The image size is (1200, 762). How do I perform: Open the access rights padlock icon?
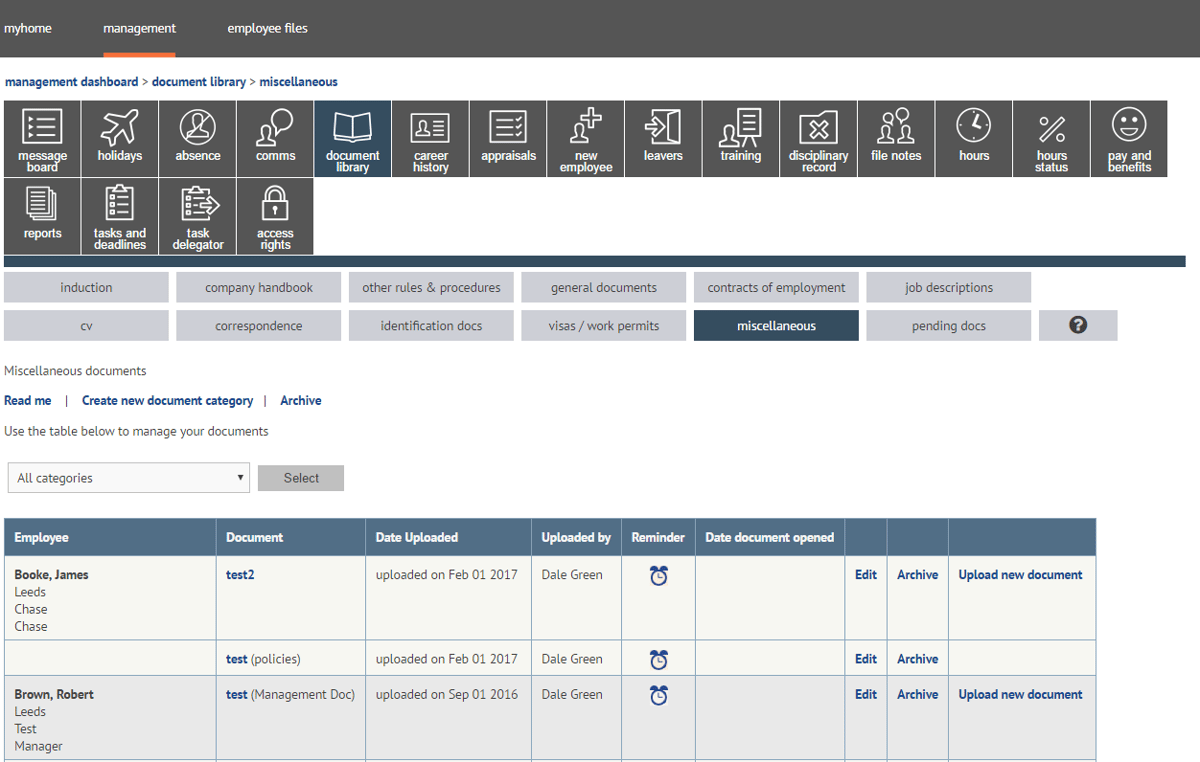point(275,216)
